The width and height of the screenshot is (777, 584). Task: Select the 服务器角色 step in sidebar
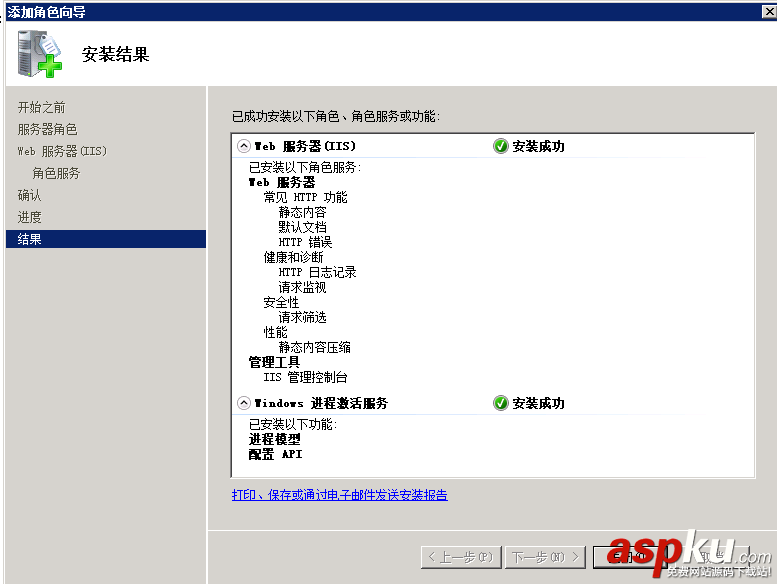(x=48, y=129)
